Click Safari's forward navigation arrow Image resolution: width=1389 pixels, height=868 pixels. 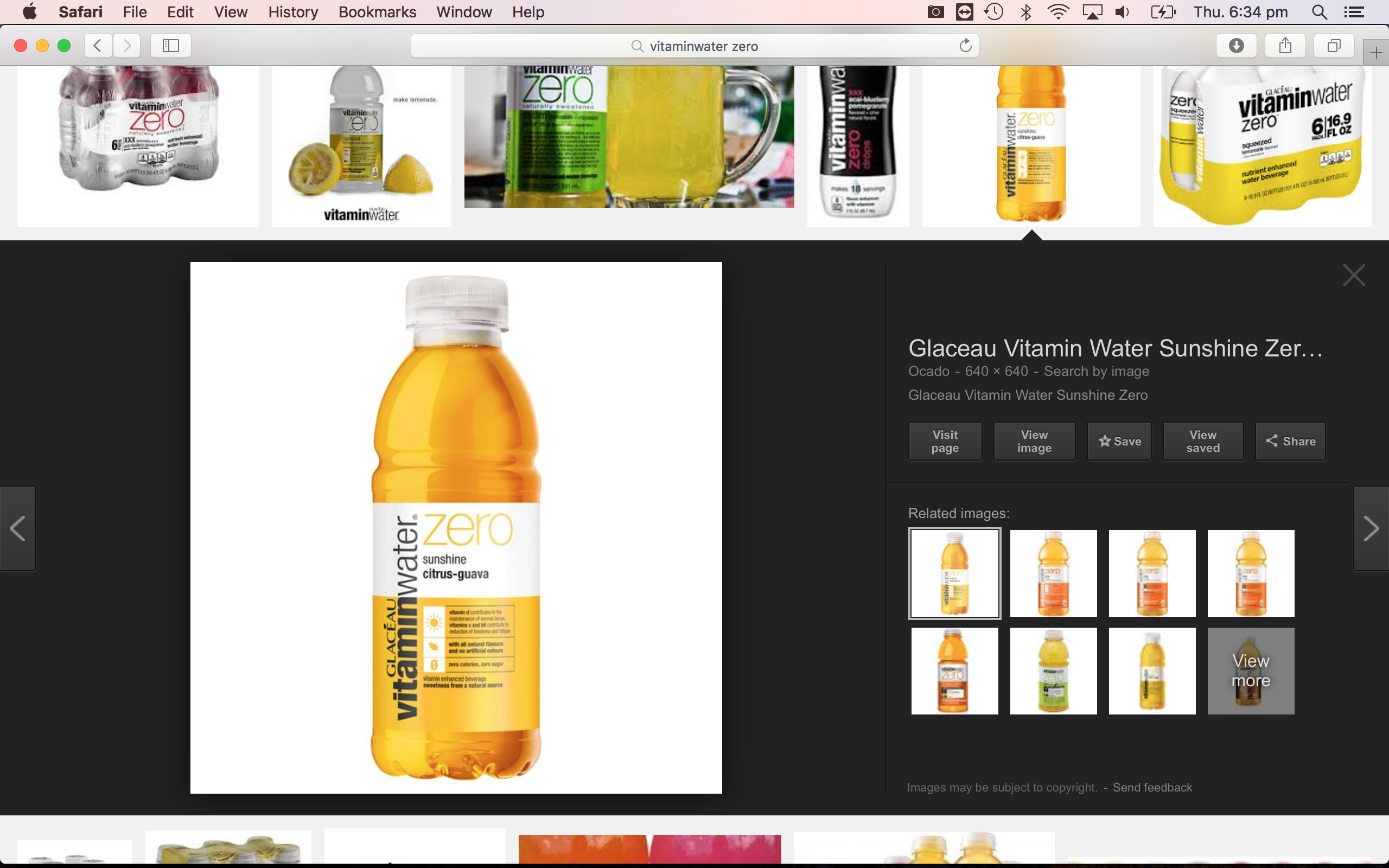(127, 46)
